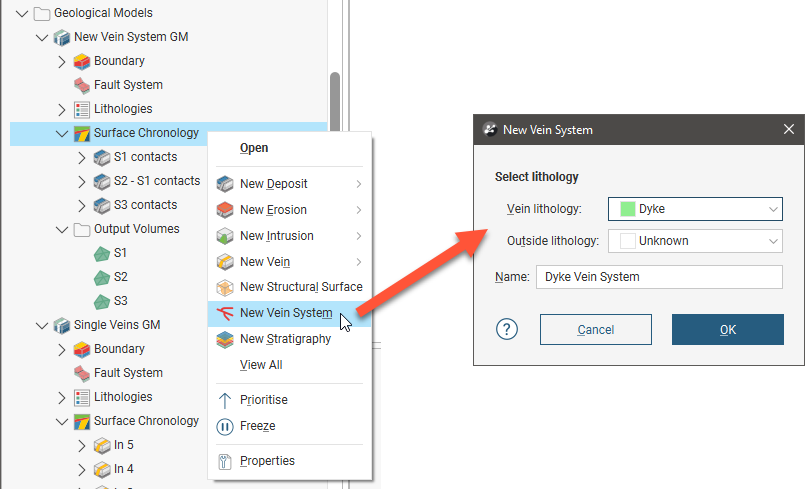Click the project tree vertical scrollbar

[335, 103]
